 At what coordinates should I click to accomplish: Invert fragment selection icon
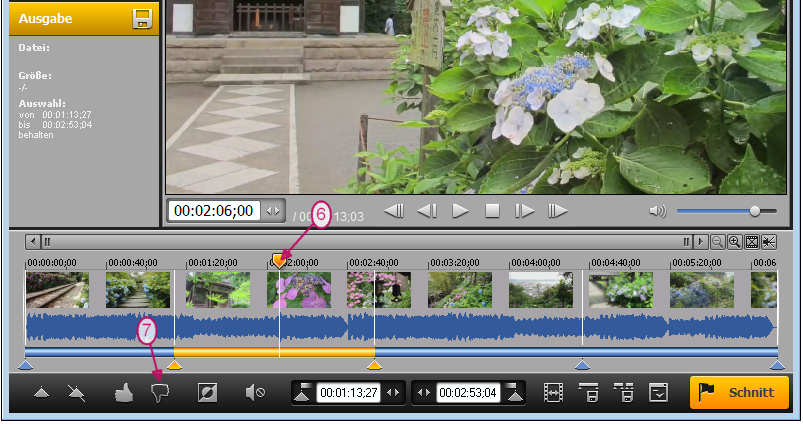[x=207, y=393]
